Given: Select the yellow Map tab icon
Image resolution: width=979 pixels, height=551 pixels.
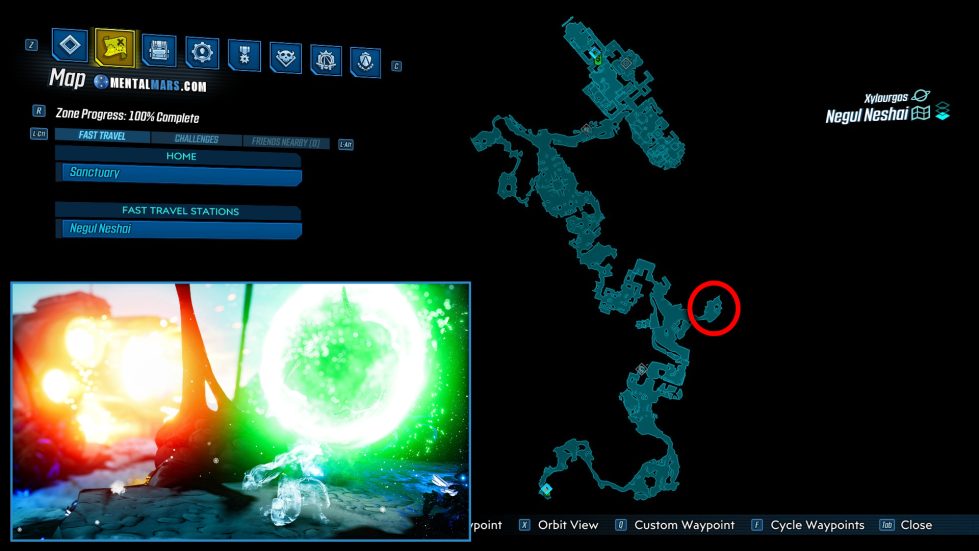Looking at the screenshot, I should click(115, 47).
